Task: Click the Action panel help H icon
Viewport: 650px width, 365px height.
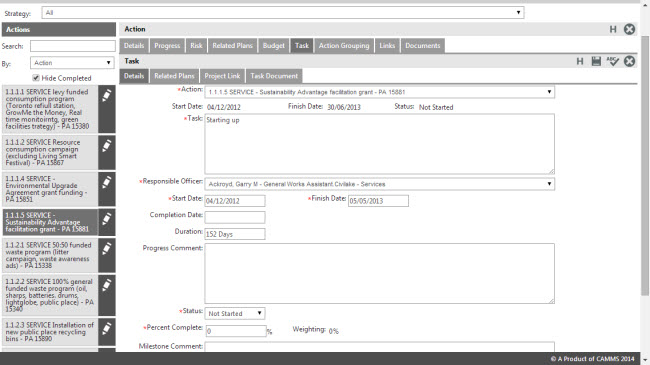Action: tap(613, 29)
